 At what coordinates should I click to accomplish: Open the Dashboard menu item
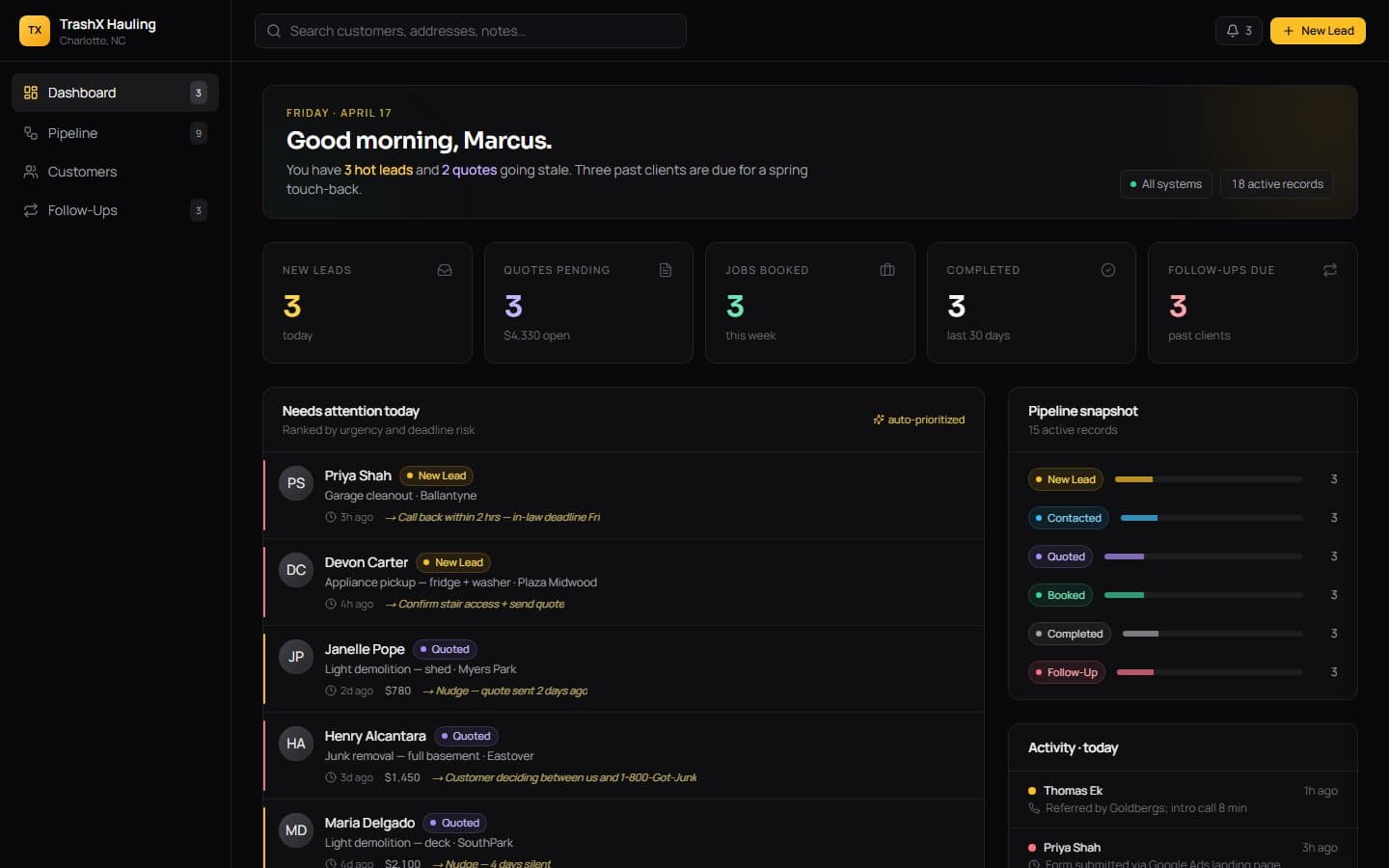click(x=115, y=93)
